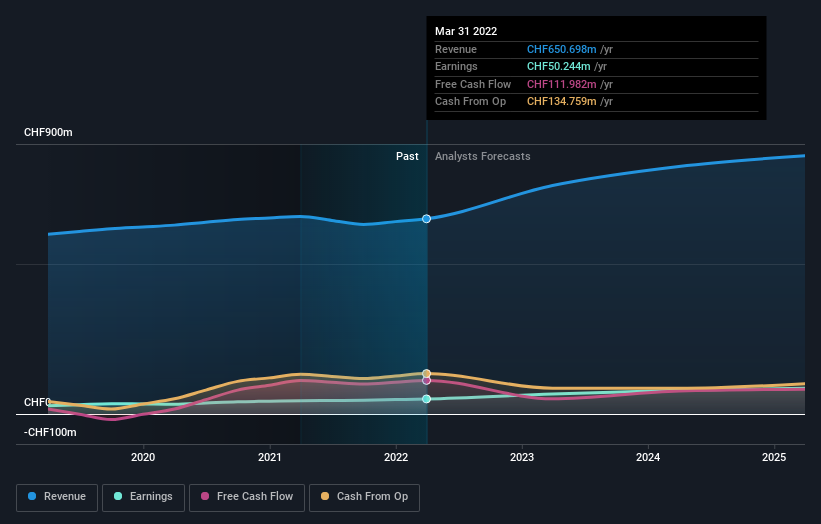Click the 2021 x-axis label
Viewport: 821px width, 524px height.
point(270,458)
